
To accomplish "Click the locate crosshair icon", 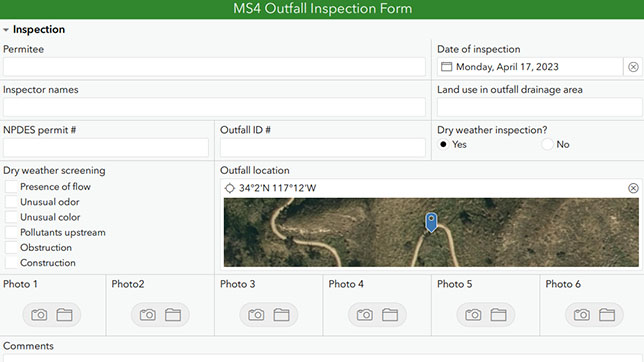I will [x=230, y=188].
